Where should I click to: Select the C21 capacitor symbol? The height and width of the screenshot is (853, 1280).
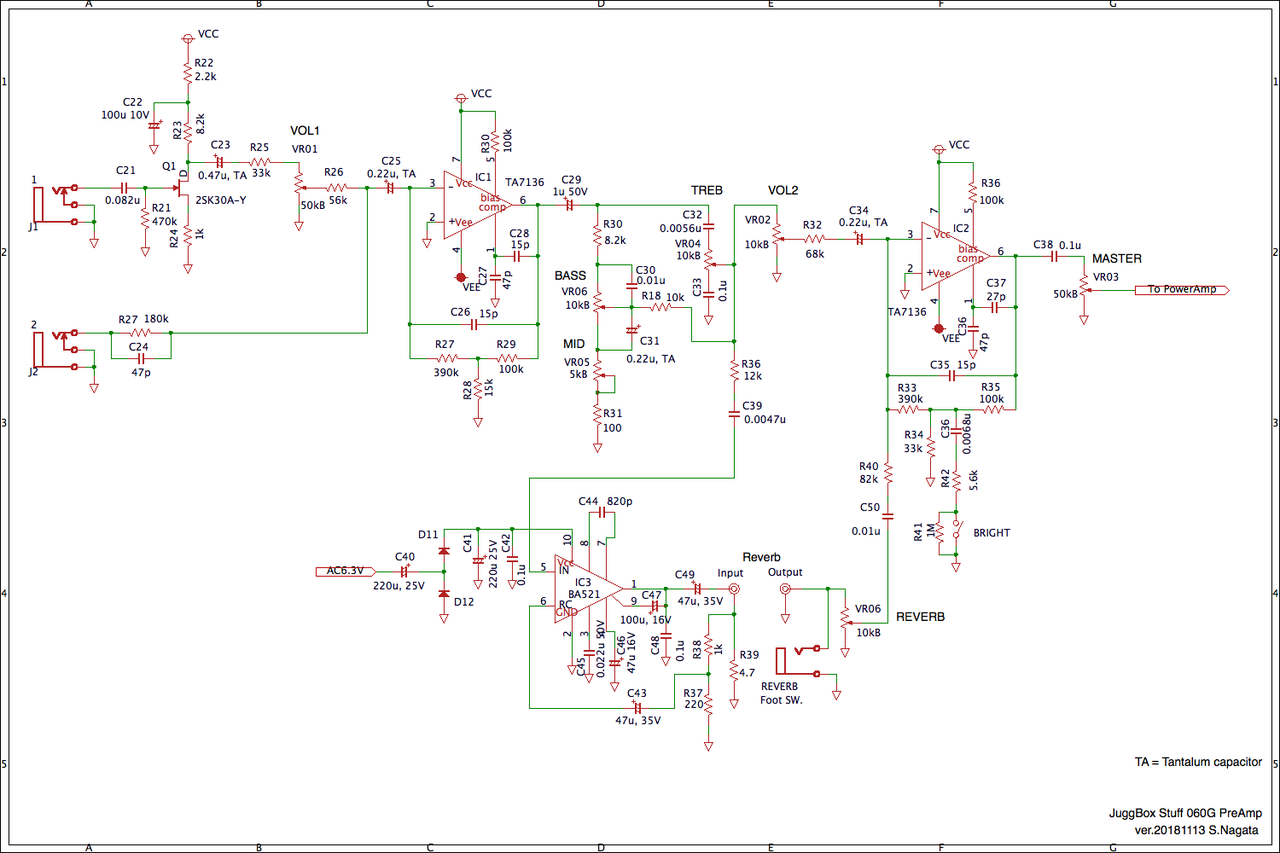tap(125, 187)
